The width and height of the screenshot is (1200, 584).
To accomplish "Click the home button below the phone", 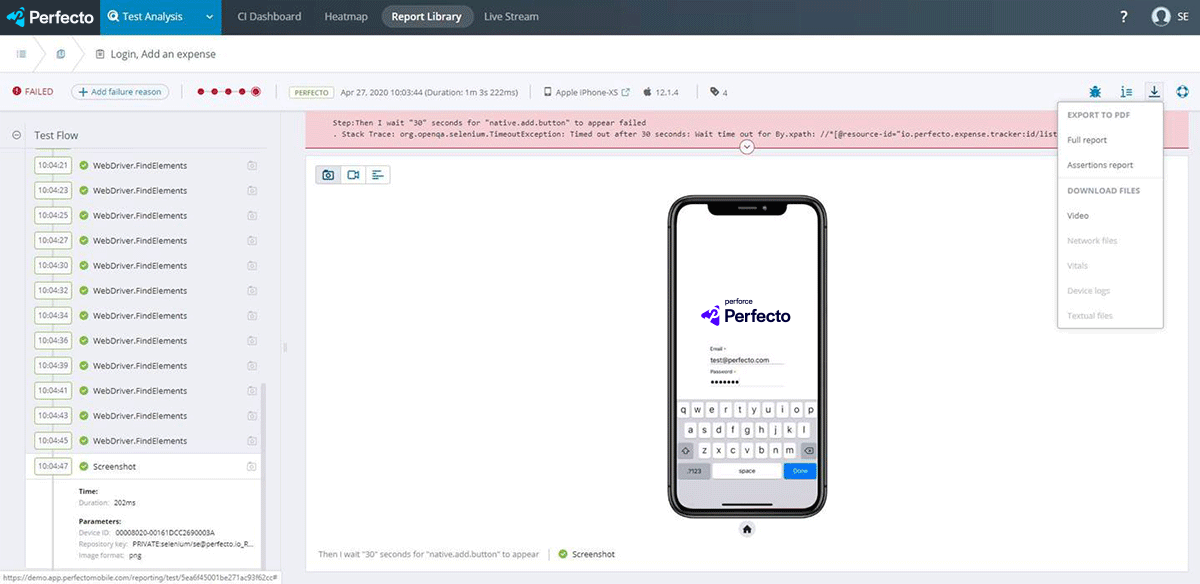I will click(x=747, y=529).
